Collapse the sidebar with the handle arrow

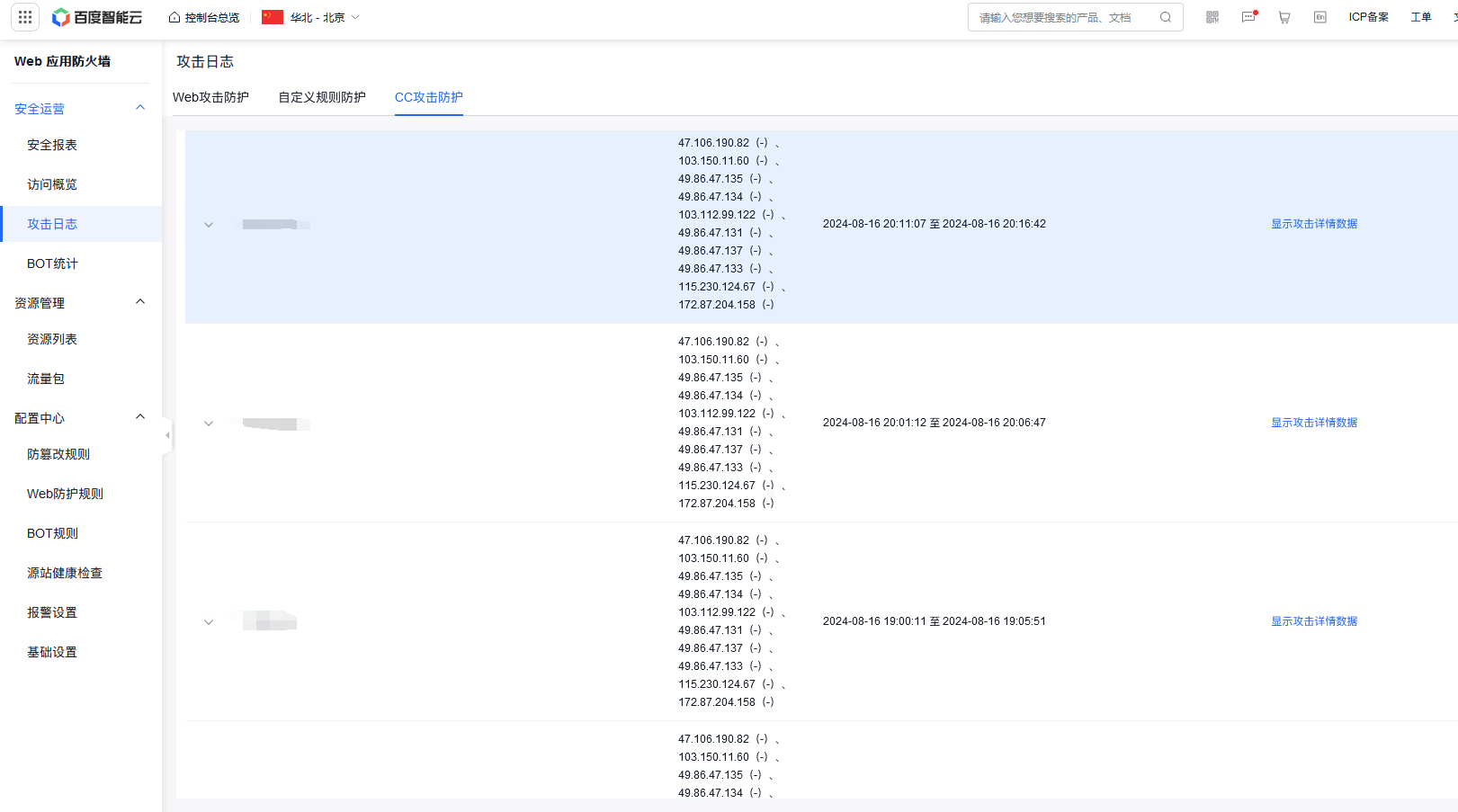tap(167, 435)
